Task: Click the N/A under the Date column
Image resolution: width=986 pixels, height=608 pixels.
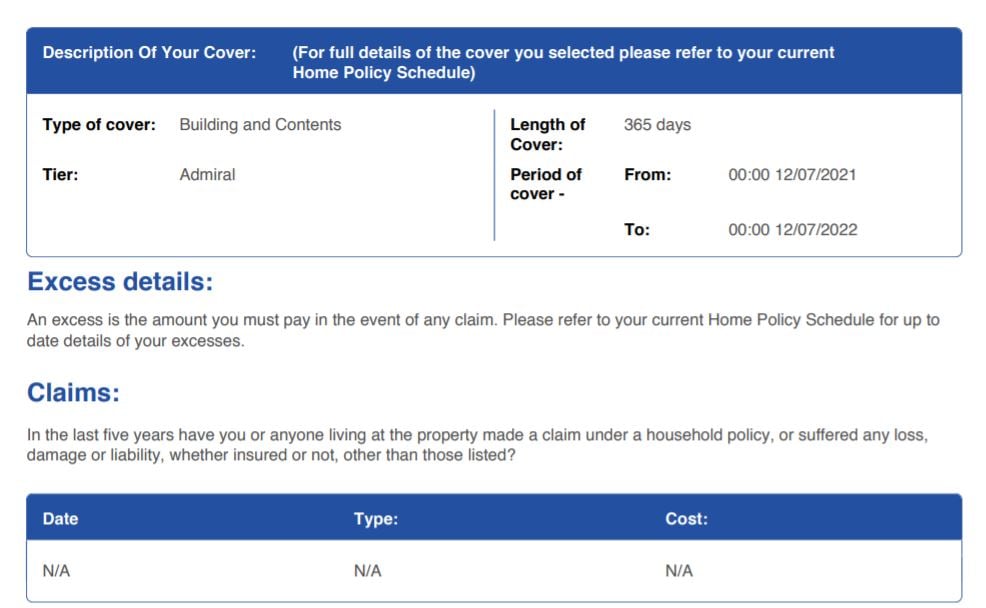Action: pos(56,571)
